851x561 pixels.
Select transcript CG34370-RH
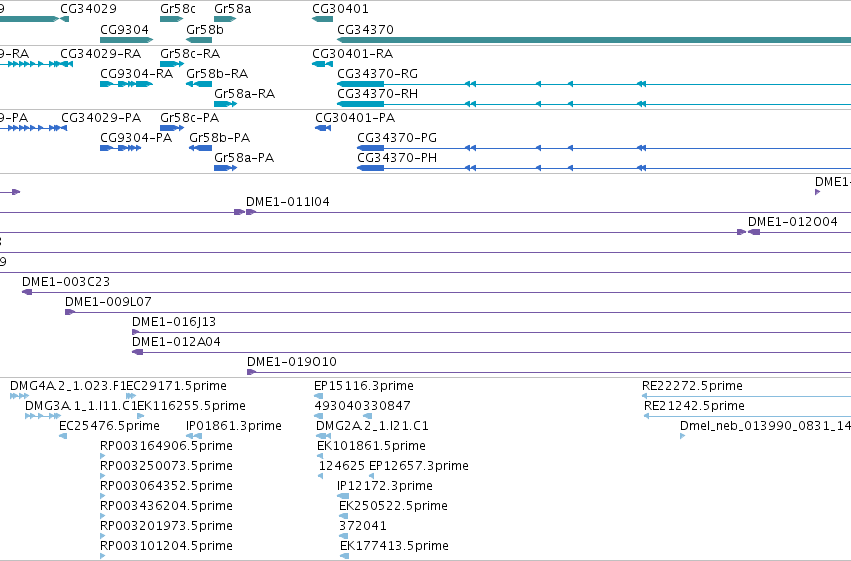[377, 94]
